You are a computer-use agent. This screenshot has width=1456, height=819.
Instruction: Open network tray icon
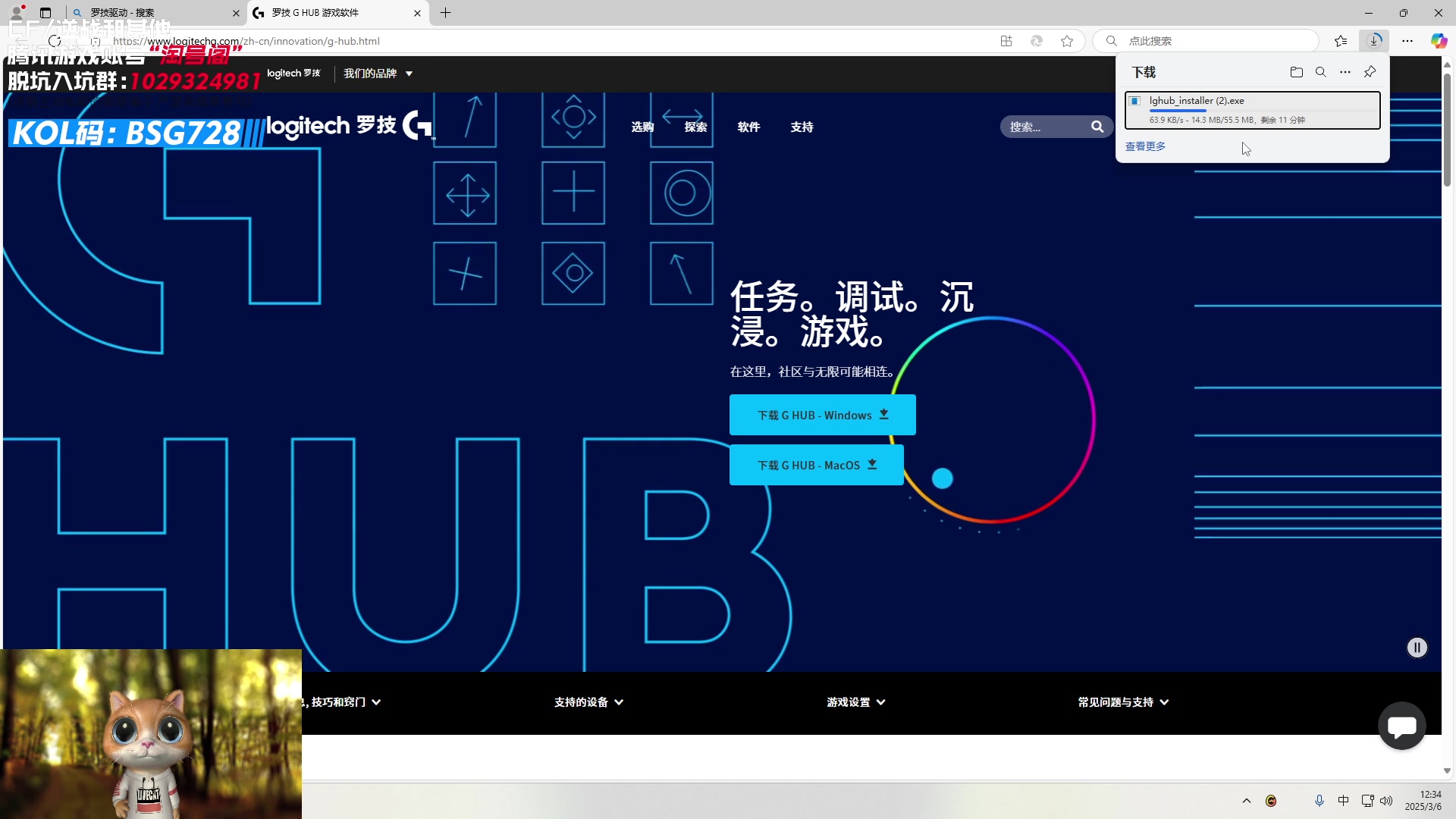point(1367,801)
